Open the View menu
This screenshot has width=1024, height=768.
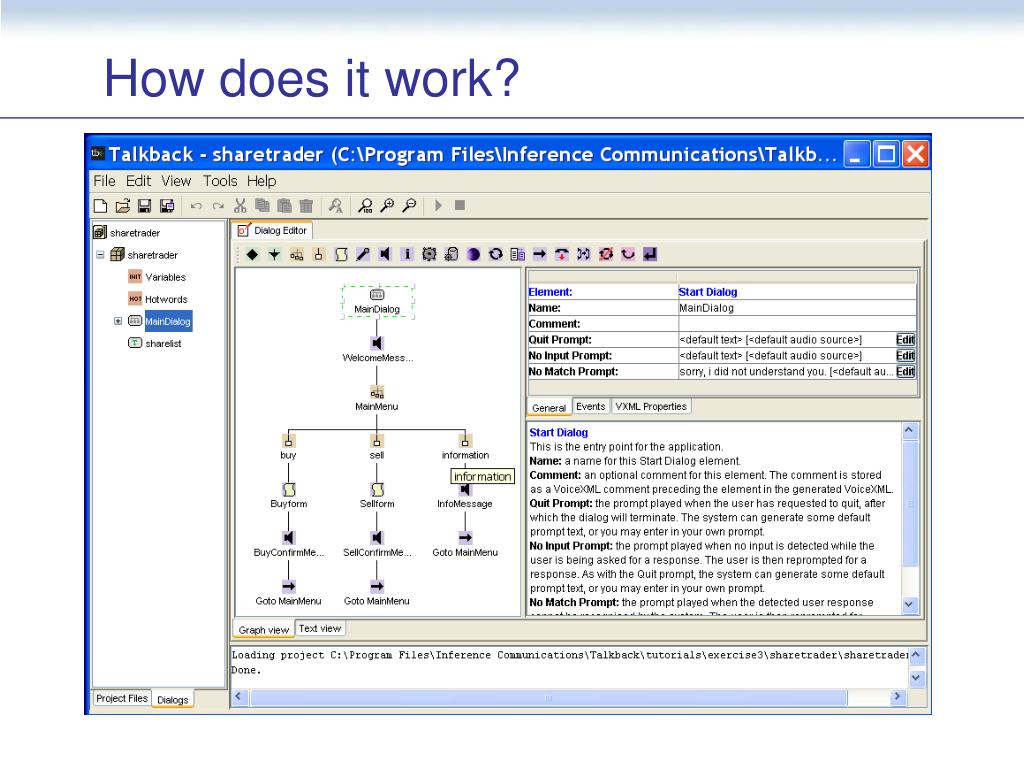click(176, 181)
